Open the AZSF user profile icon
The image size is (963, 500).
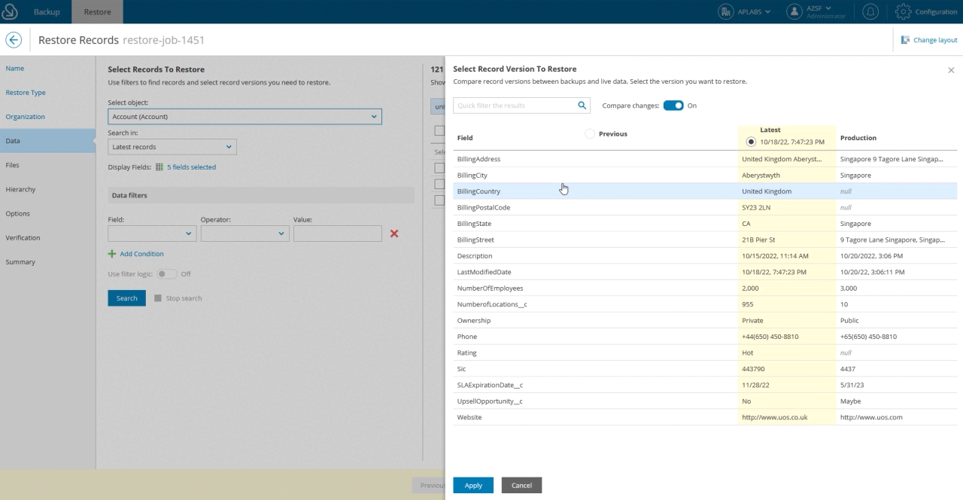click(x=794, y=12)
